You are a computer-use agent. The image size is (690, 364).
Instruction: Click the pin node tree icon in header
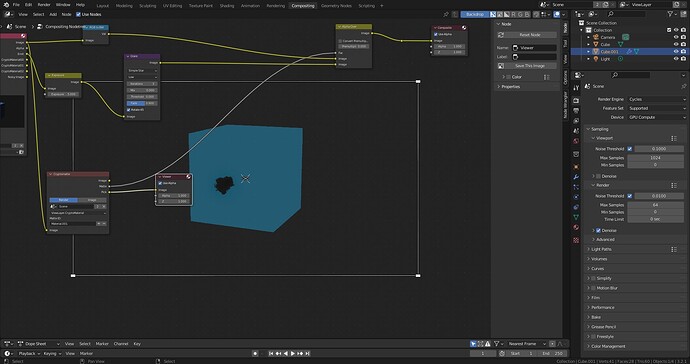[x=446, y=15]
